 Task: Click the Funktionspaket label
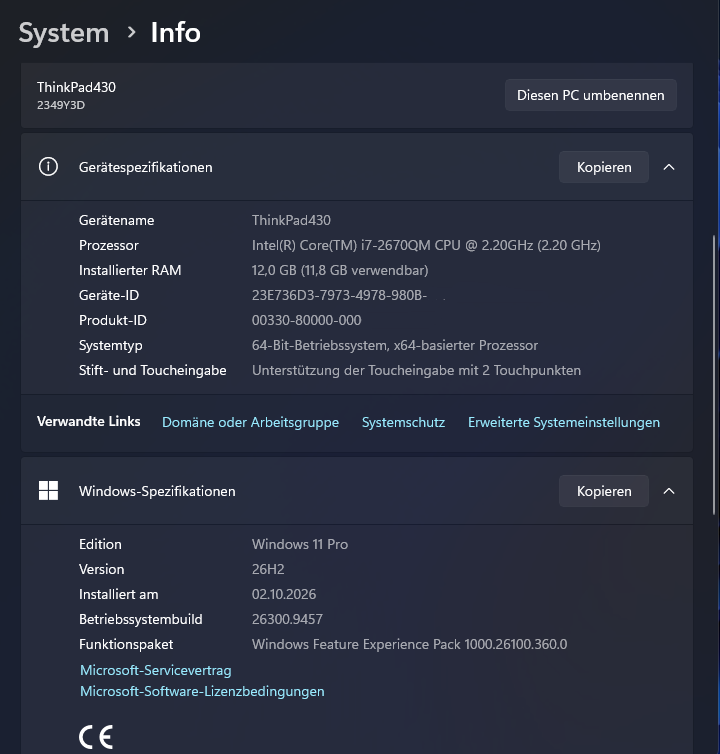pyautogui.click(x=126, y=644)
